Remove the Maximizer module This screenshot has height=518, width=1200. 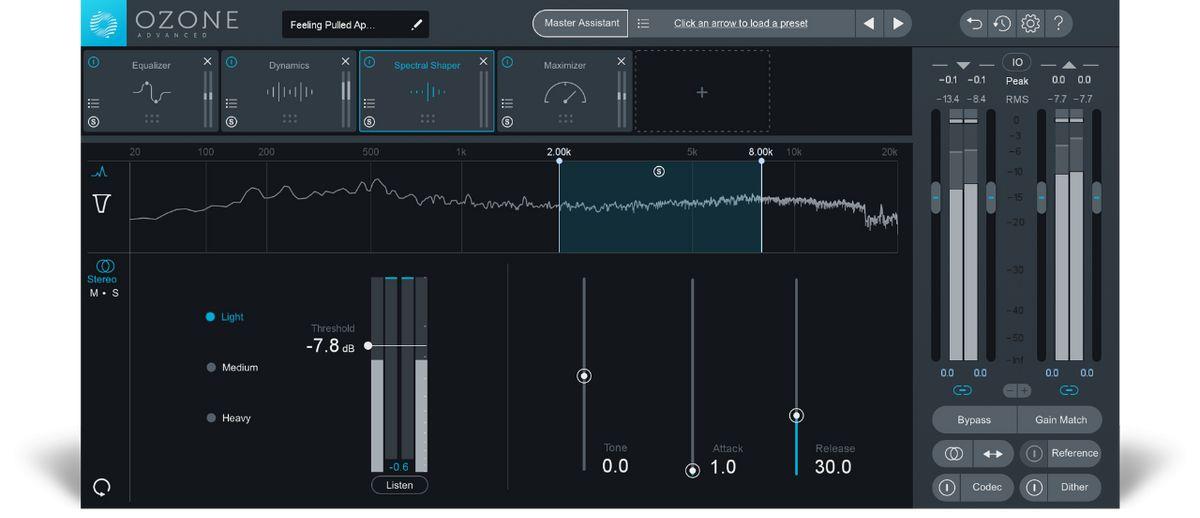(622, 62)
